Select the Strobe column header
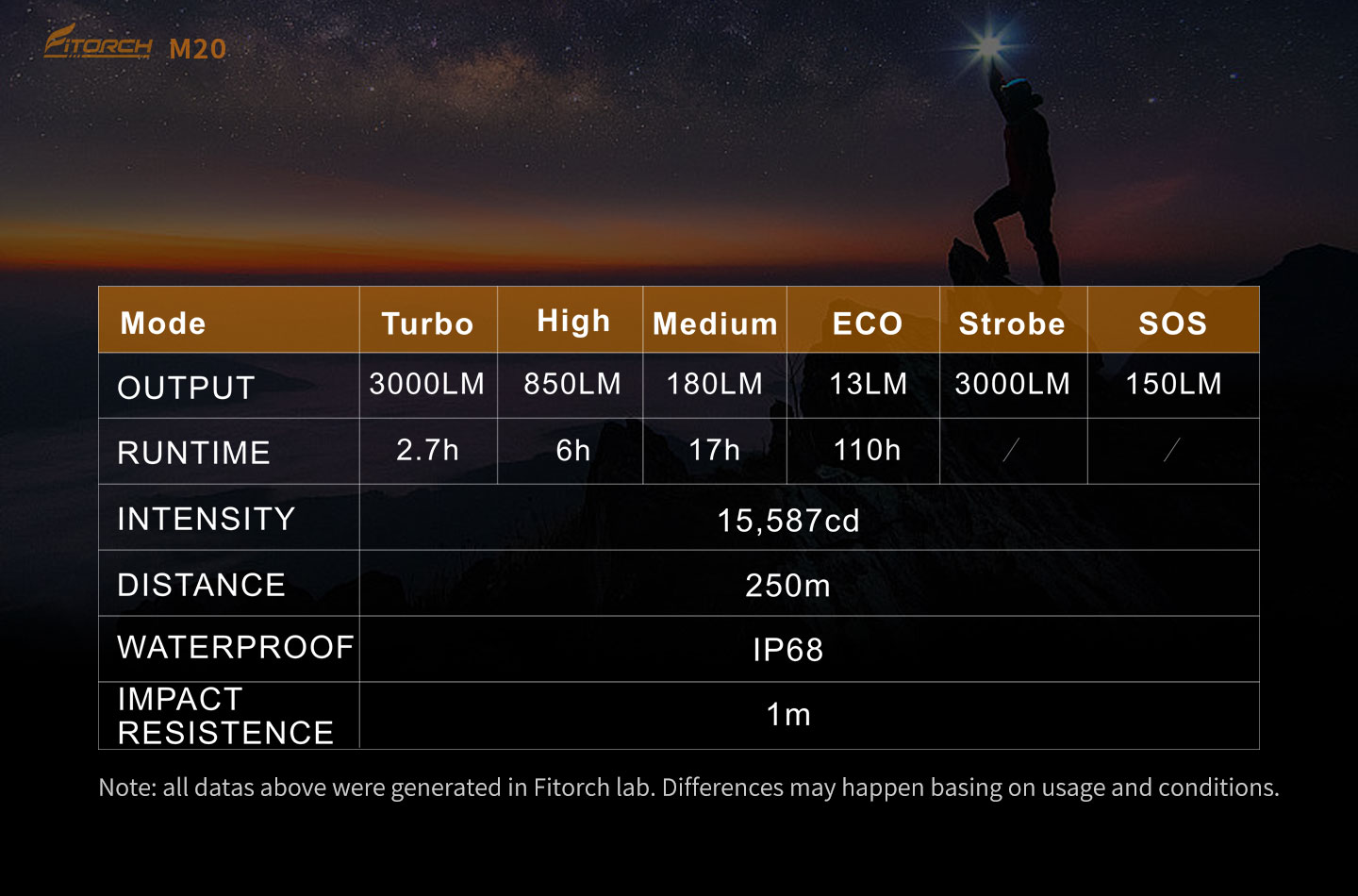 coord(1012,324)
